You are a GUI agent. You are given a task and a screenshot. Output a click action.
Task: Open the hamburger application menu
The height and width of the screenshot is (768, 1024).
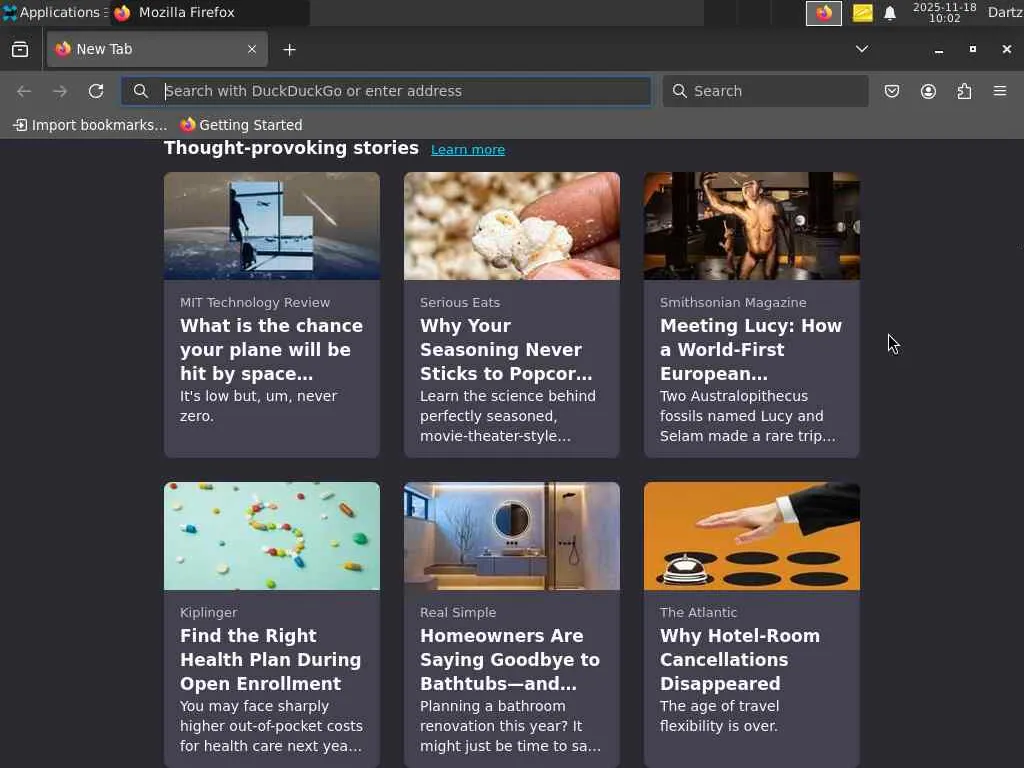[1000, 91]
